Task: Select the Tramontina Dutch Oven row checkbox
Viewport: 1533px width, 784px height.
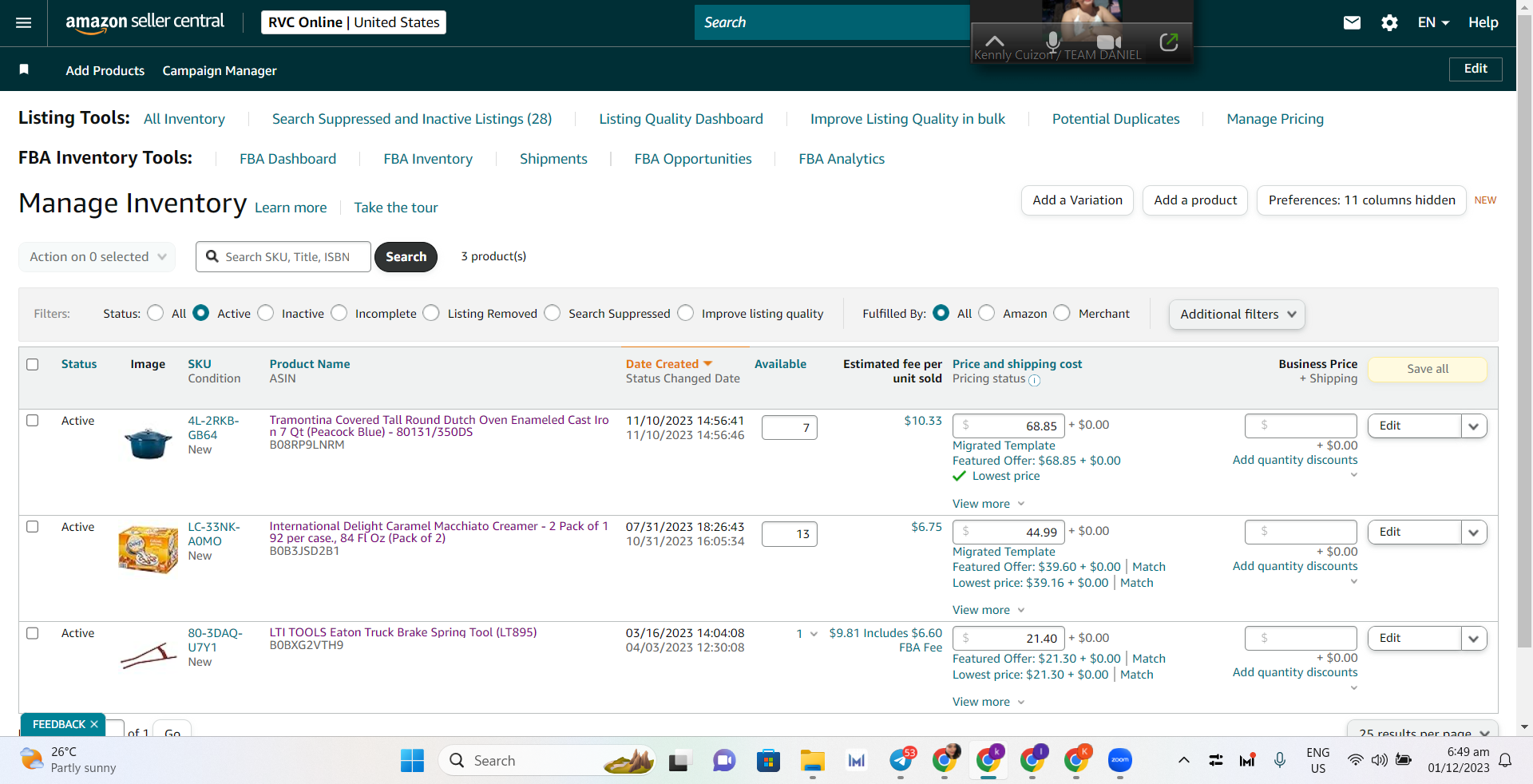Action: [33, 420]
